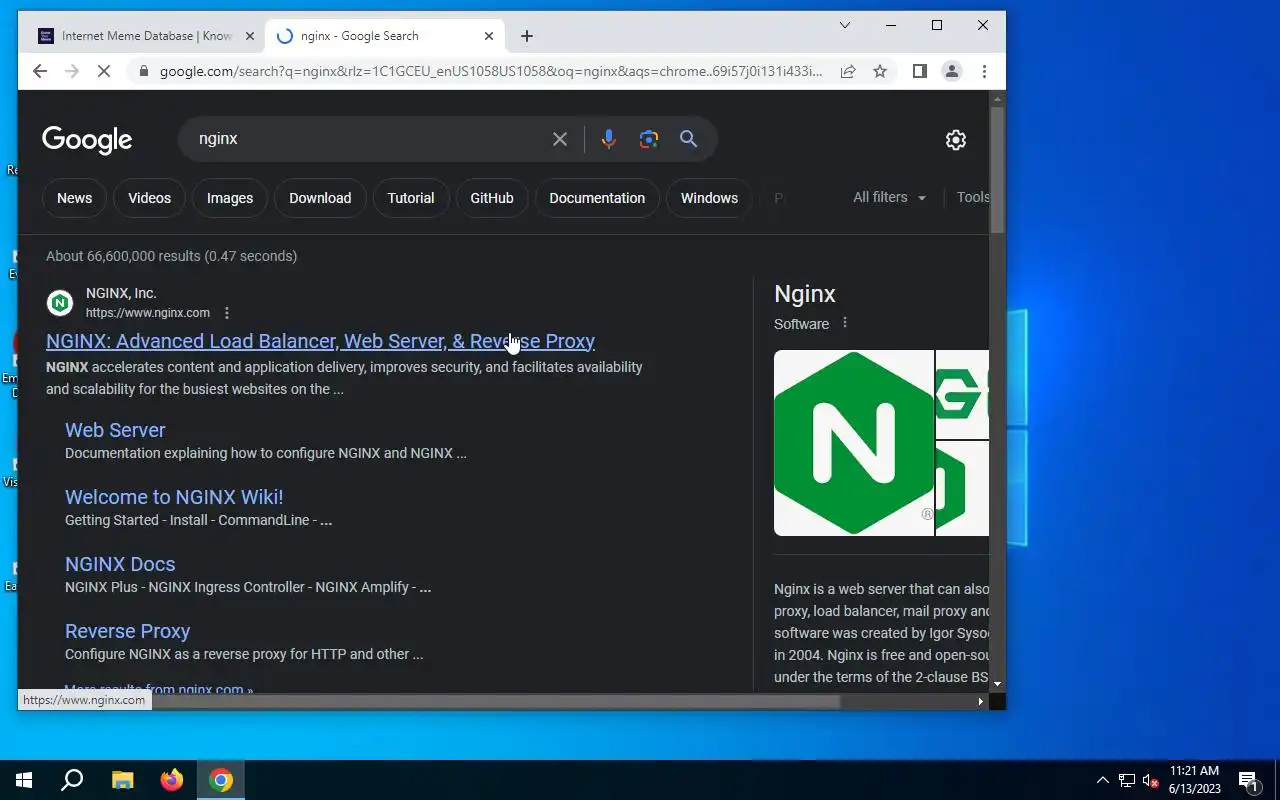Open a new tab with plus button
1280x800 pixels.
pos(527,36)
